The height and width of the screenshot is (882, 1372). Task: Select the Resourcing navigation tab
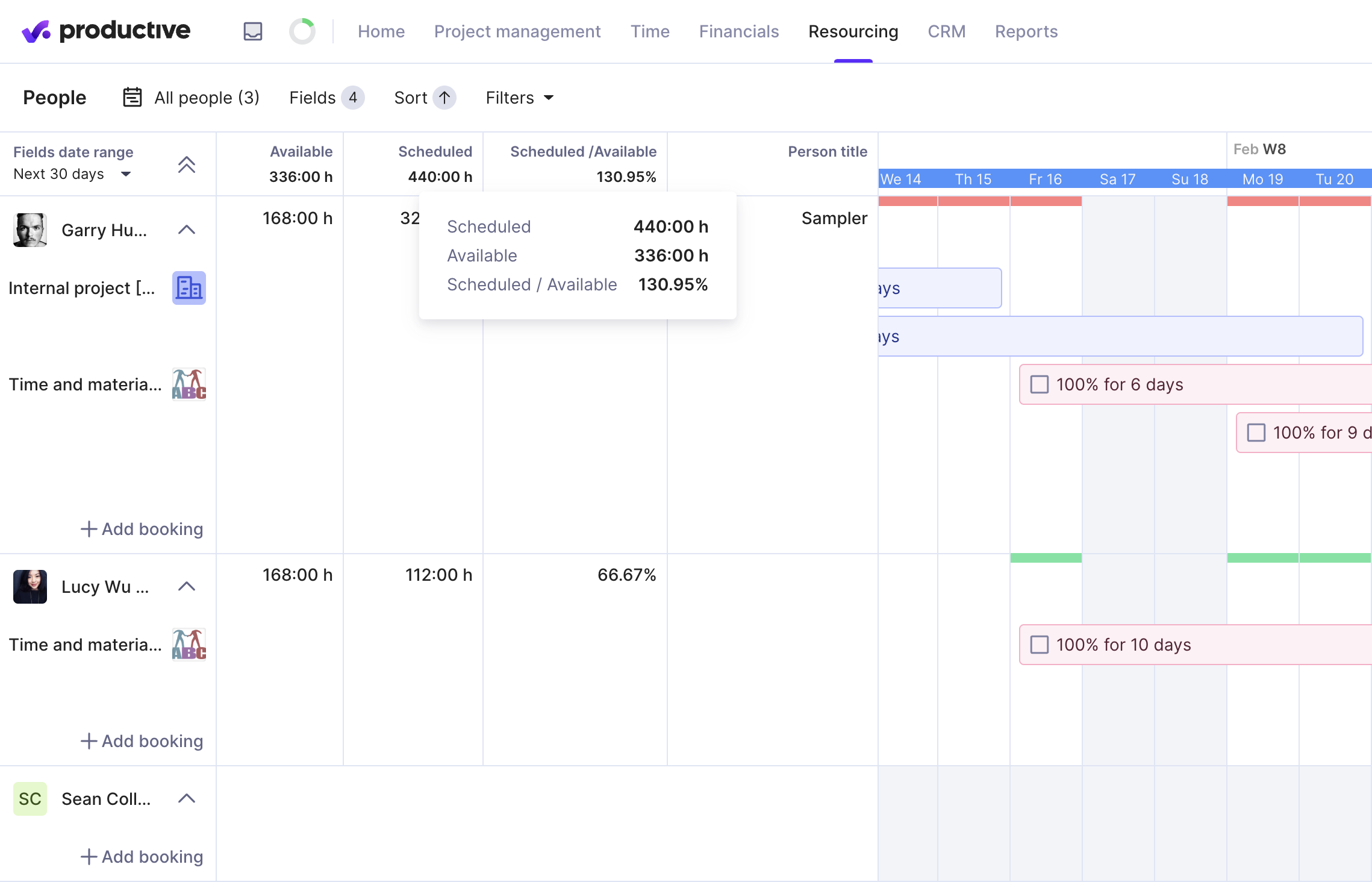(853, 30)
